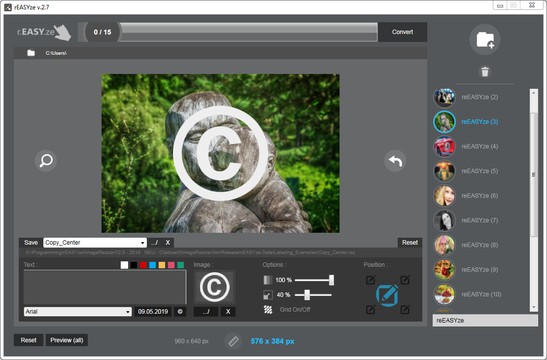Click the trash bin delete icon
Viewport: 547px width, 360px height.
485,72
